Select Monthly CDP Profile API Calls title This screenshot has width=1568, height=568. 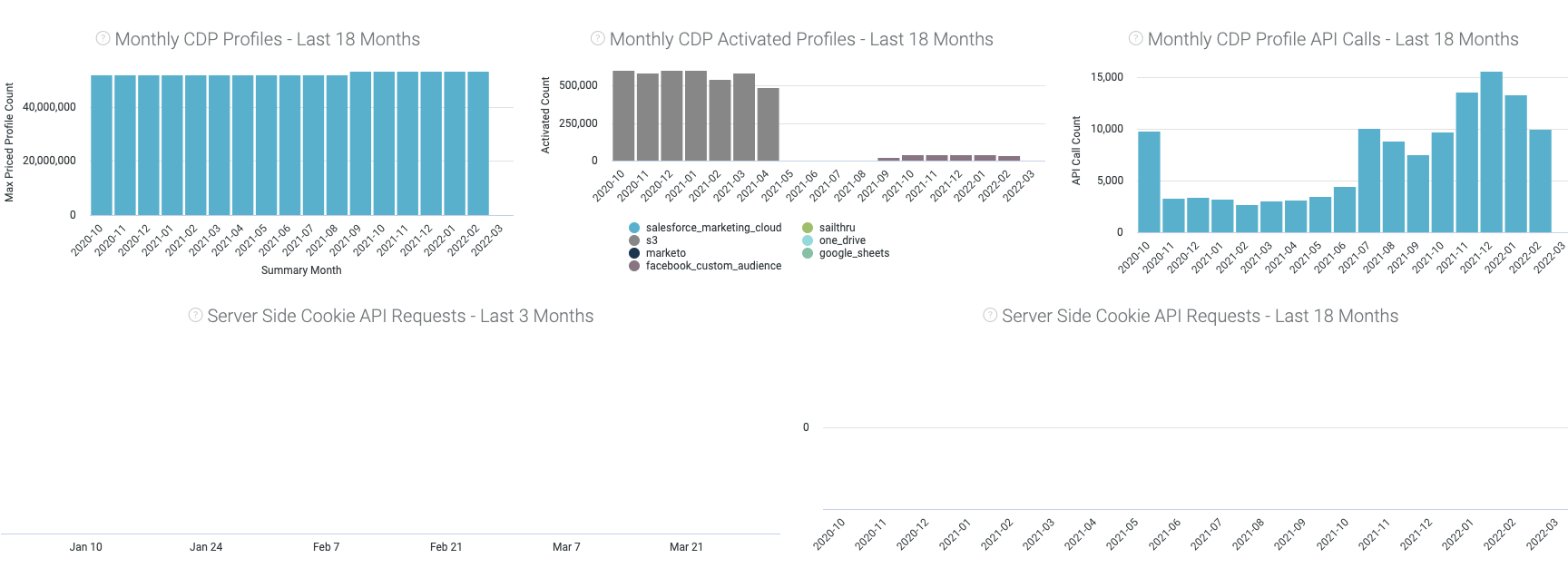1332,39
